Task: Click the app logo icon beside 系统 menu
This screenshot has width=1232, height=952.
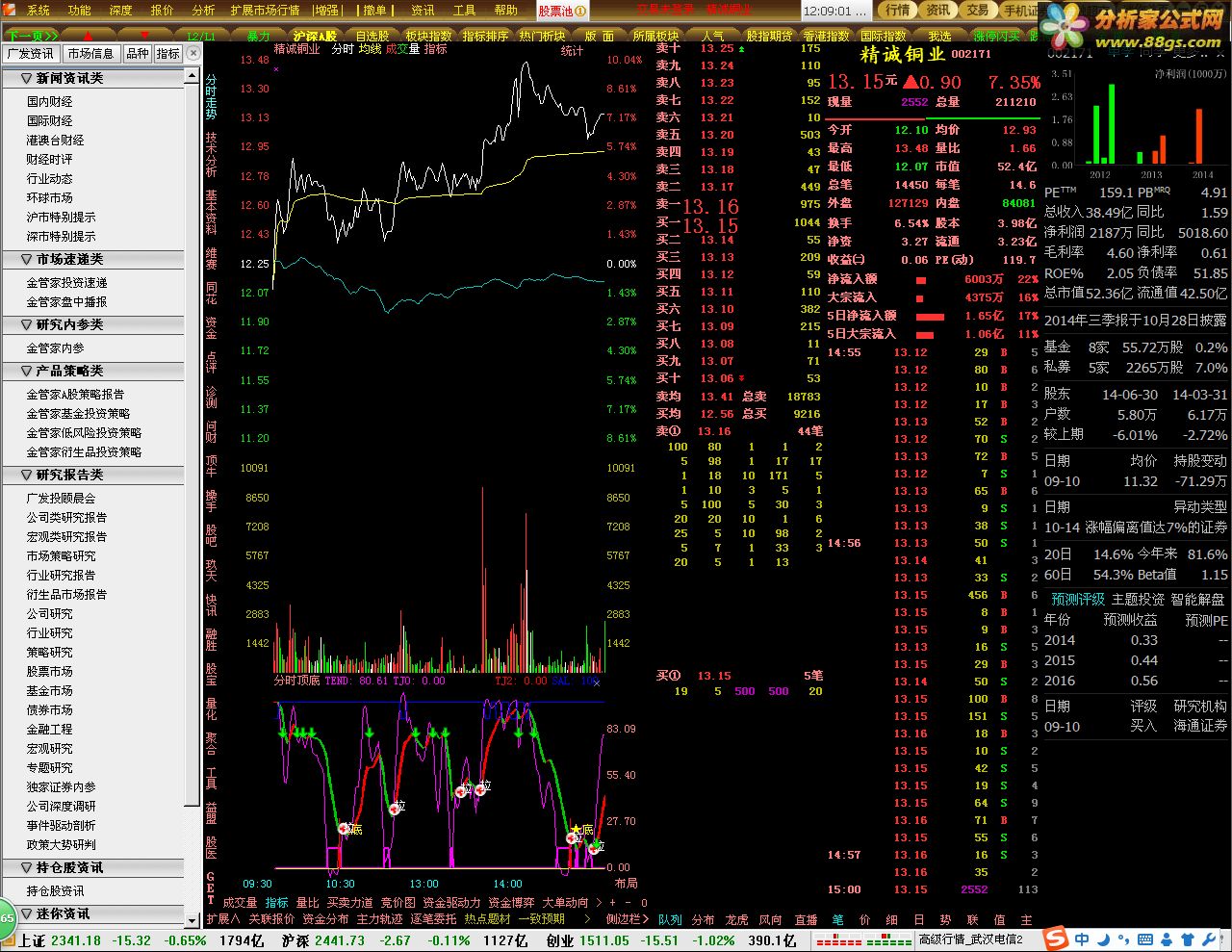Action: (x=11, y=10)
